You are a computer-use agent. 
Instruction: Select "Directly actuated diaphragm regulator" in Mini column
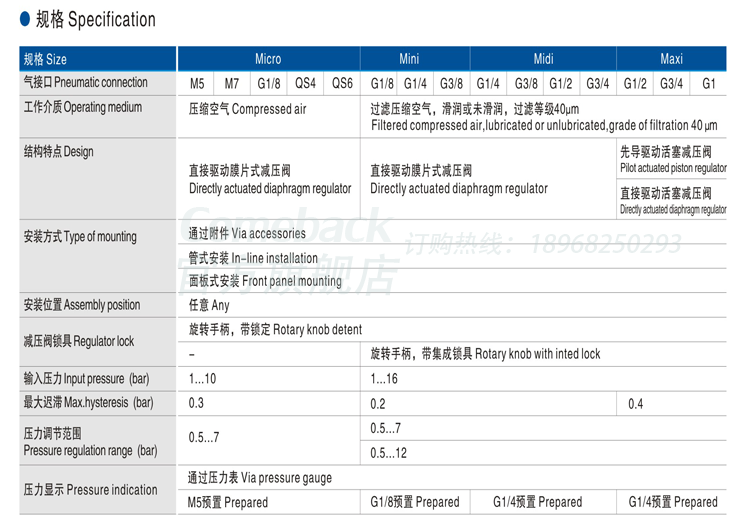(x=459, y=188)
